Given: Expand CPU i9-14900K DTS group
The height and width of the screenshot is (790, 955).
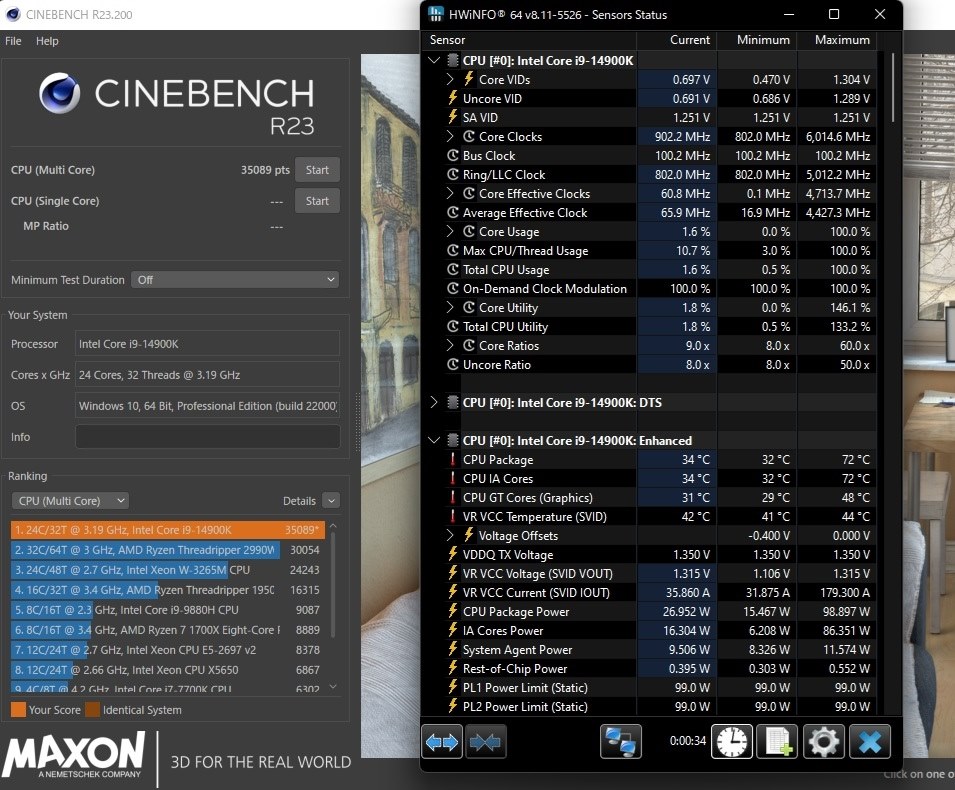Looking at the screenshot, I should tap(434, 402).
